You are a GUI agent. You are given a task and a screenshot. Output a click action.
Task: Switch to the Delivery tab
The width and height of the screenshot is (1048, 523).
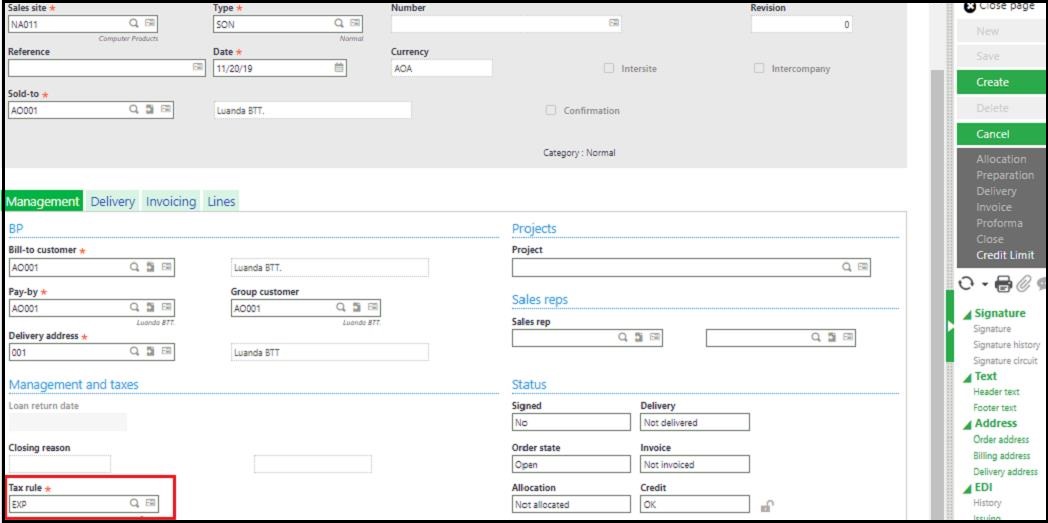[x=112, y=202]
